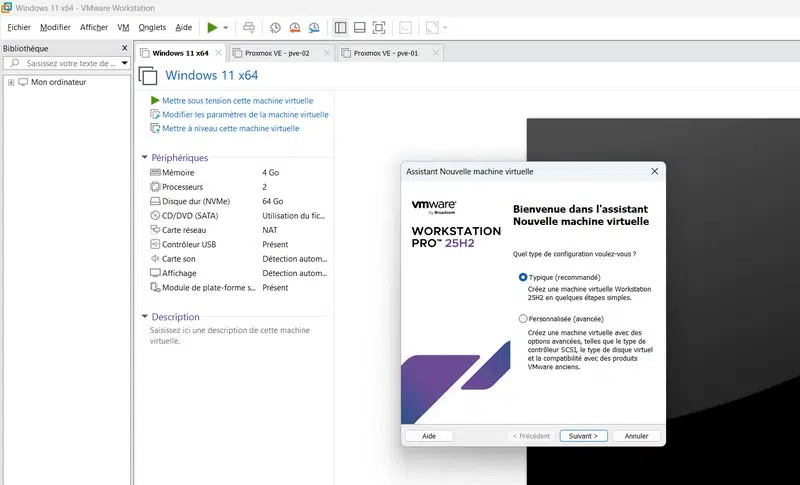Open the snapshot manager blue clock icon
Image resolution: width=800 pixels, height=485 pixels.
(x=314, y=28)
